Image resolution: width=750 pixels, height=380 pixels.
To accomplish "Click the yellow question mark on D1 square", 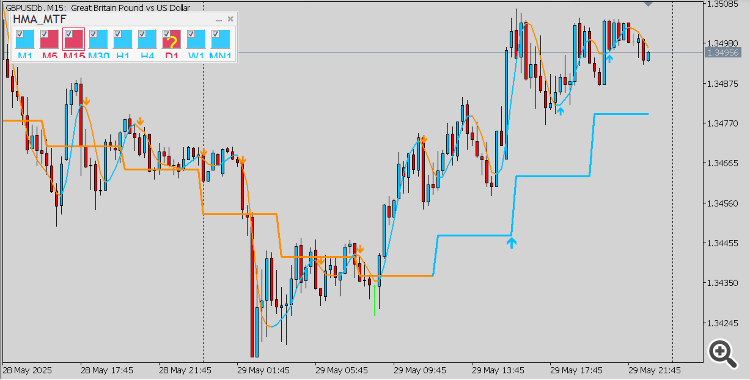I will [173, 43].
